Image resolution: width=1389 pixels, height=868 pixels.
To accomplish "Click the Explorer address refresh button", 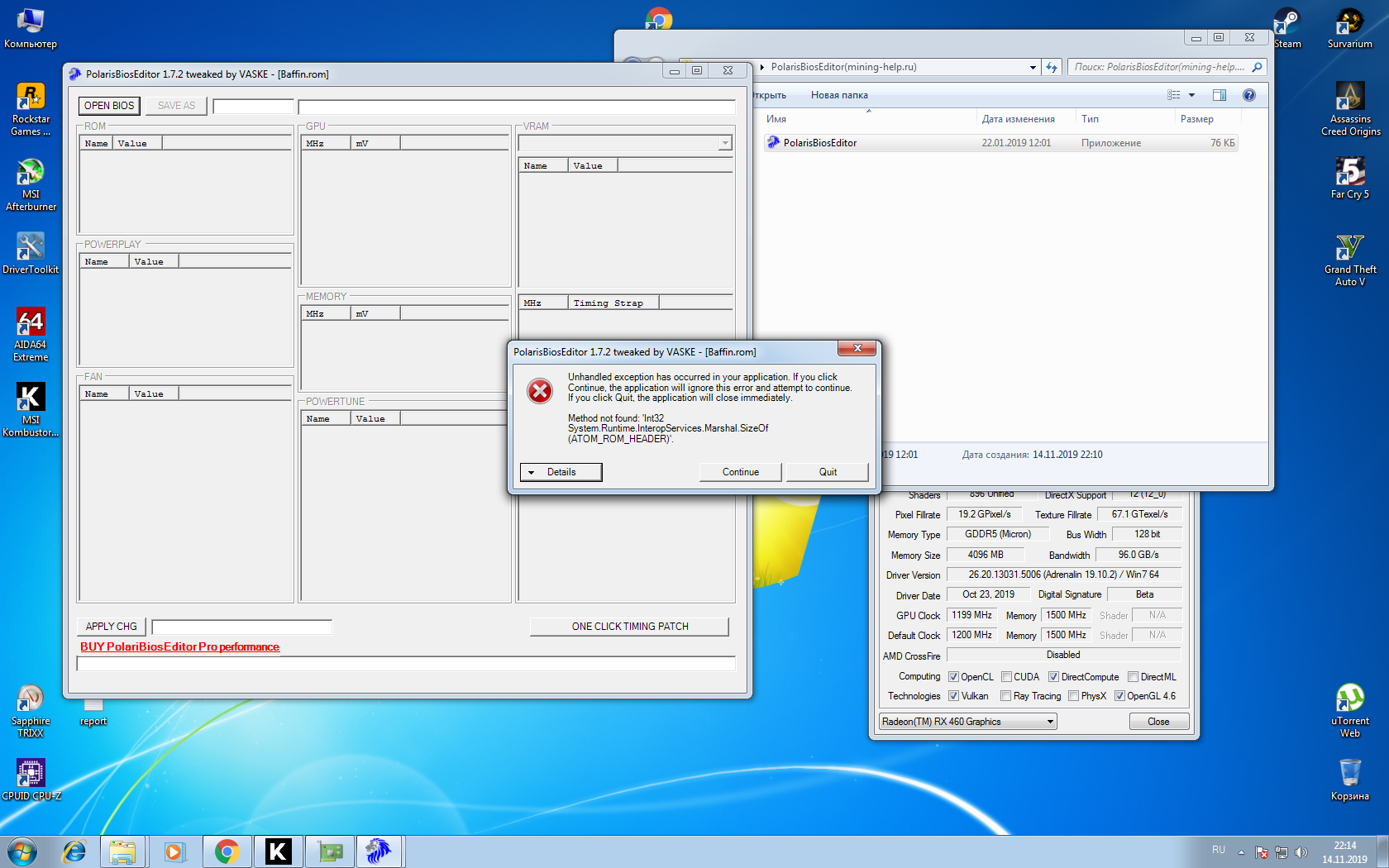I will [x=1052, y=67].
